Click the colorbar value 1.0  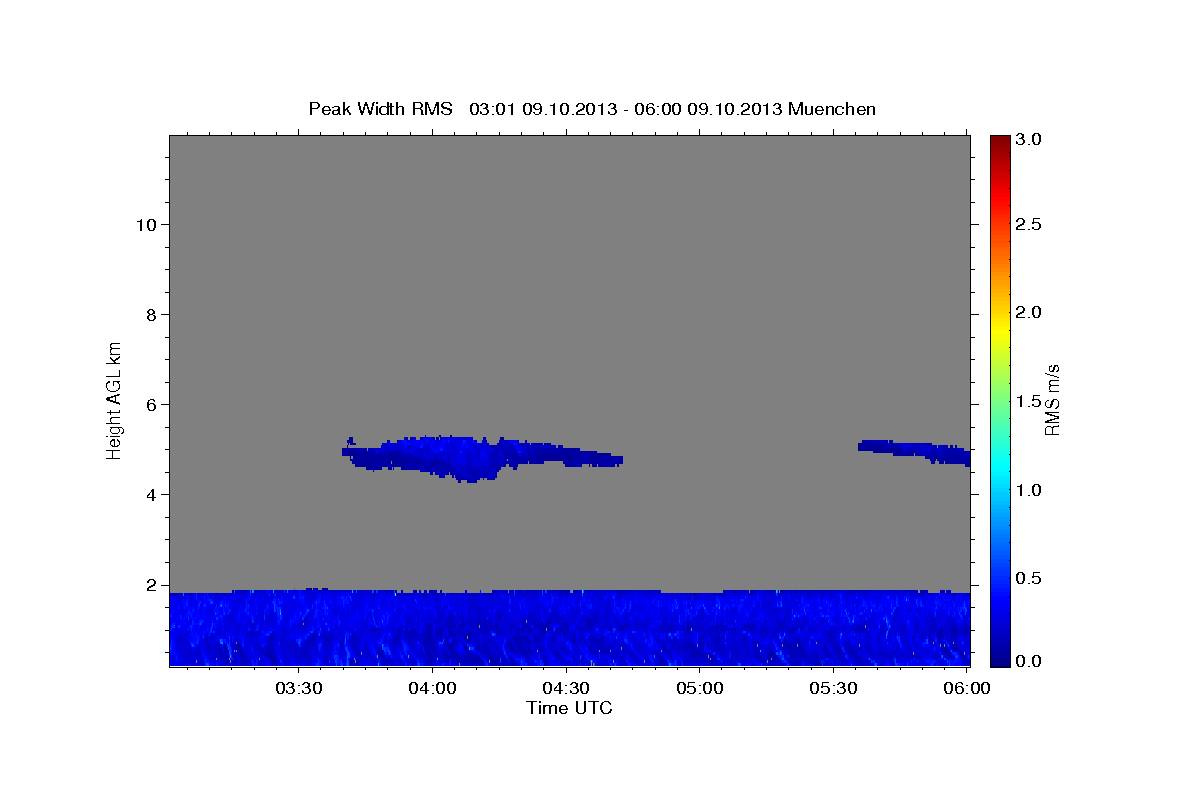pyautogui.click(x=1029, y=490)
